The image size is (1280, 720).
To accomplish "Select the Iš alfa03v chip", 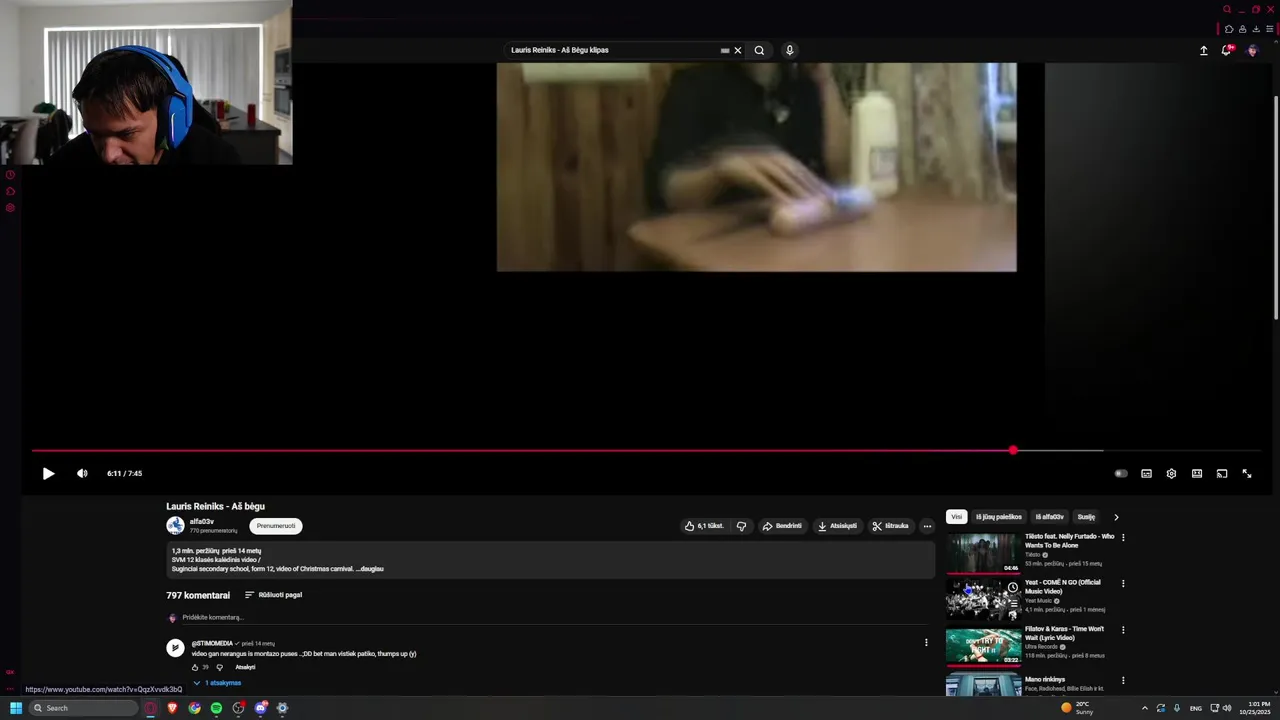I will (x=1049, y=517).
